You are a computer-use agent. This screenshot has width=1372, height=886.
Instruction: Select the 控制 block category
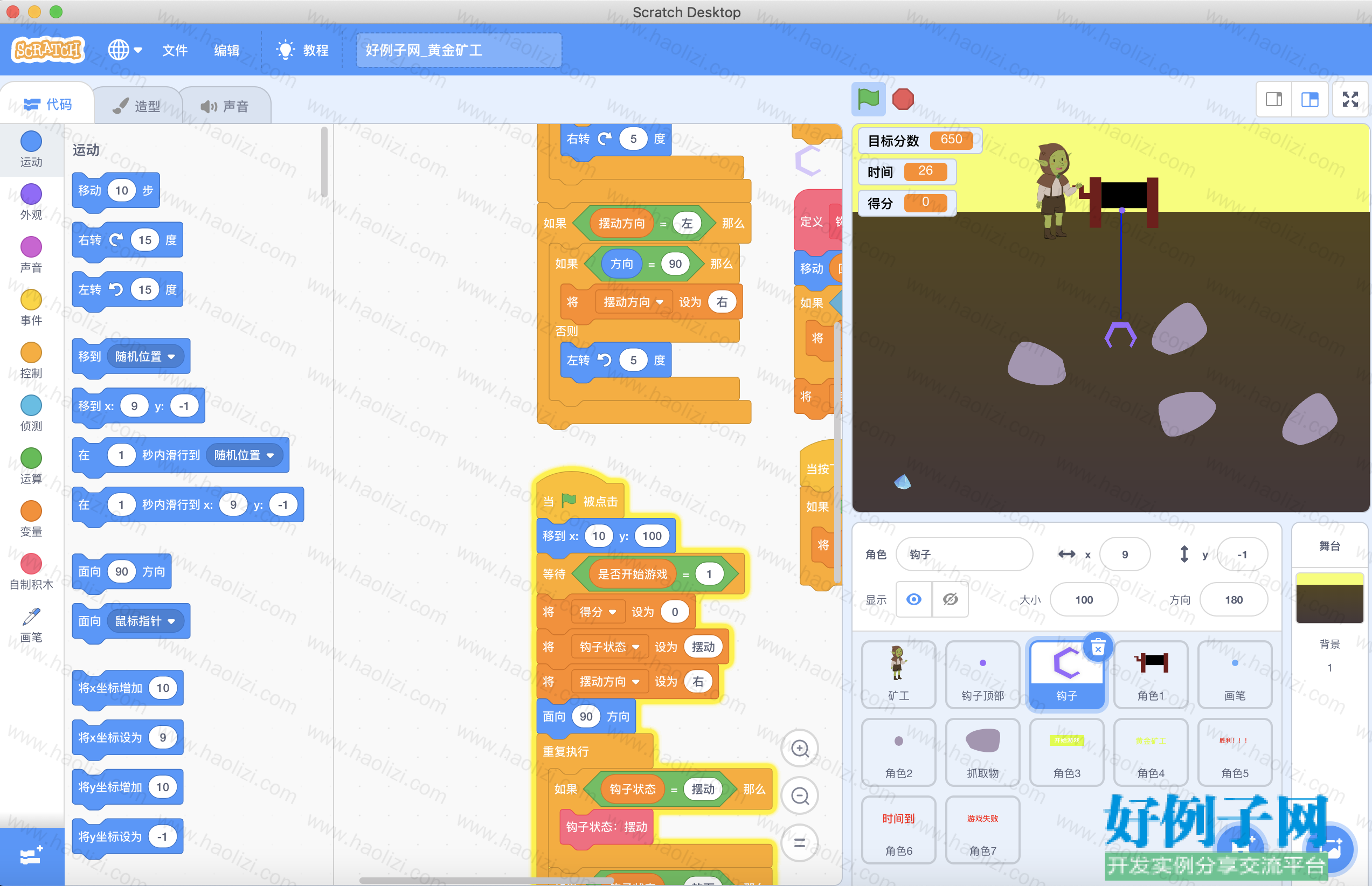pyautogui.click(x=31, y=361)
